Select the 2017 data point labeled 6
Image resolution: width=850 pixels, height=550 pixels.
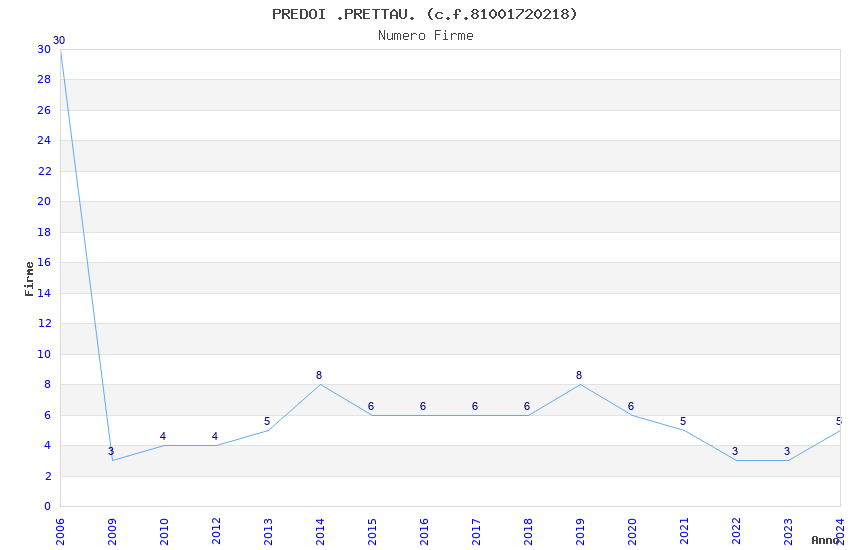476,415
